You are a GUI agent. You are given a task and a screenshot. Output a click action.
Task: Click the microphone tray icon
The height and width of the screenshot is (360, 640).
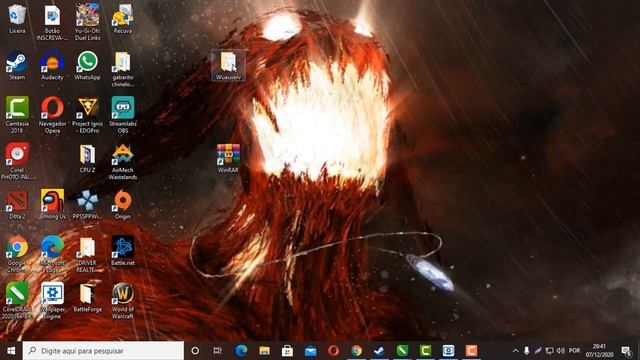[527, 351]
